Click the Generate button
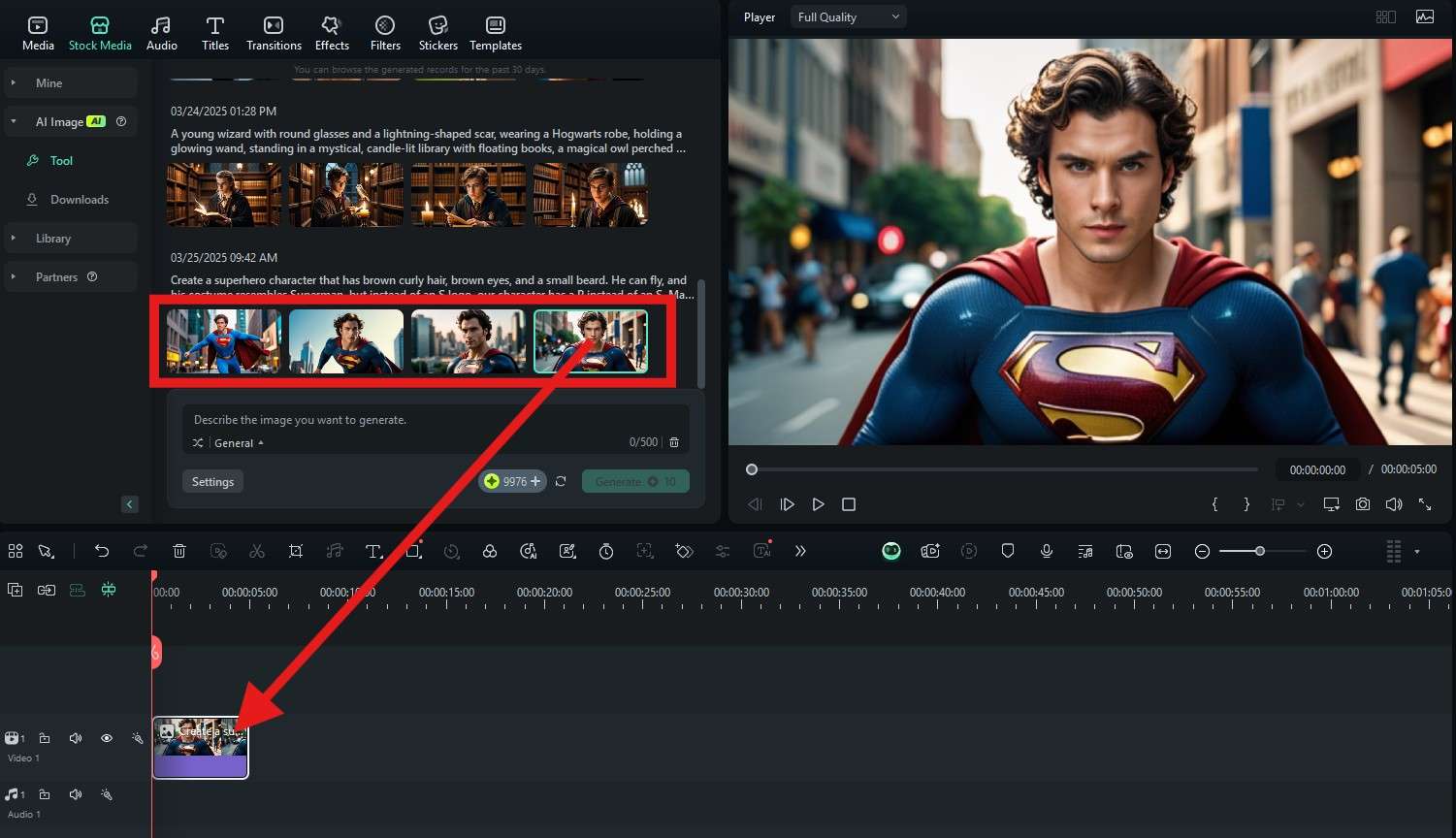This screenshot has width=1456, height=838. 635,482
